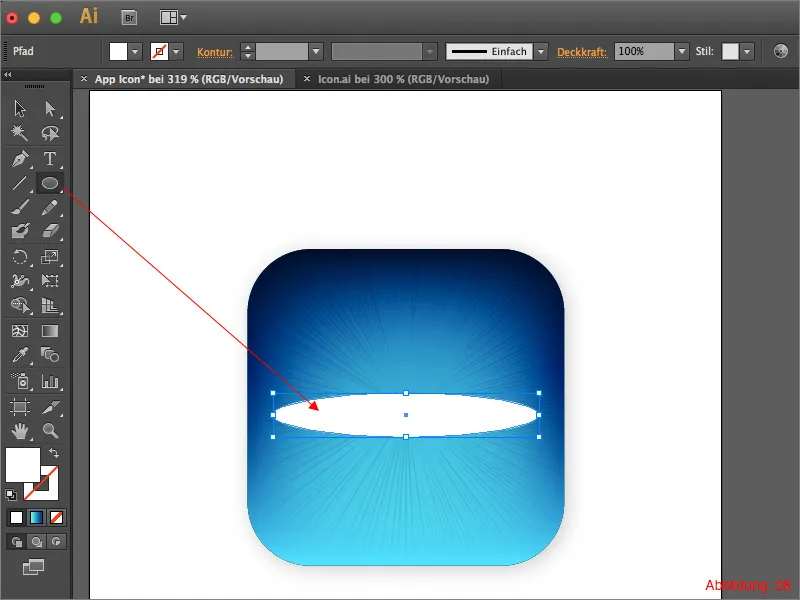Set paint mode to None
Screen dimensions: 800x600
tap(56, 517)
